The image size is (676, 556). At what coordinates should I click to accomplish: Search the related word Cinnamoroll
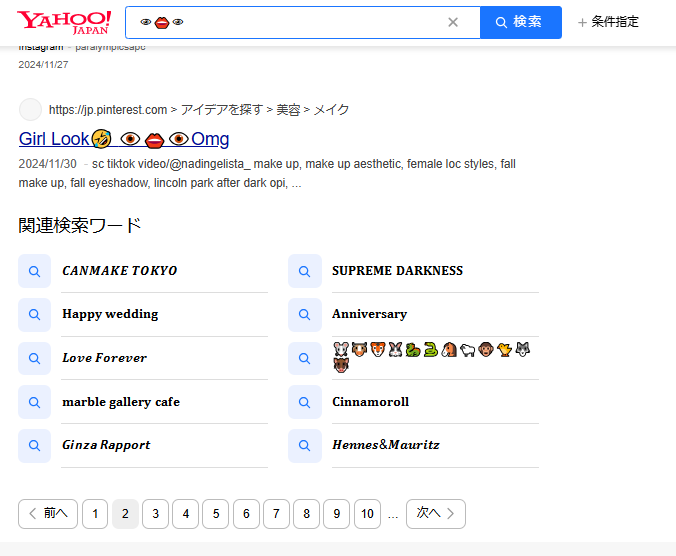click(x=370, y=402)
